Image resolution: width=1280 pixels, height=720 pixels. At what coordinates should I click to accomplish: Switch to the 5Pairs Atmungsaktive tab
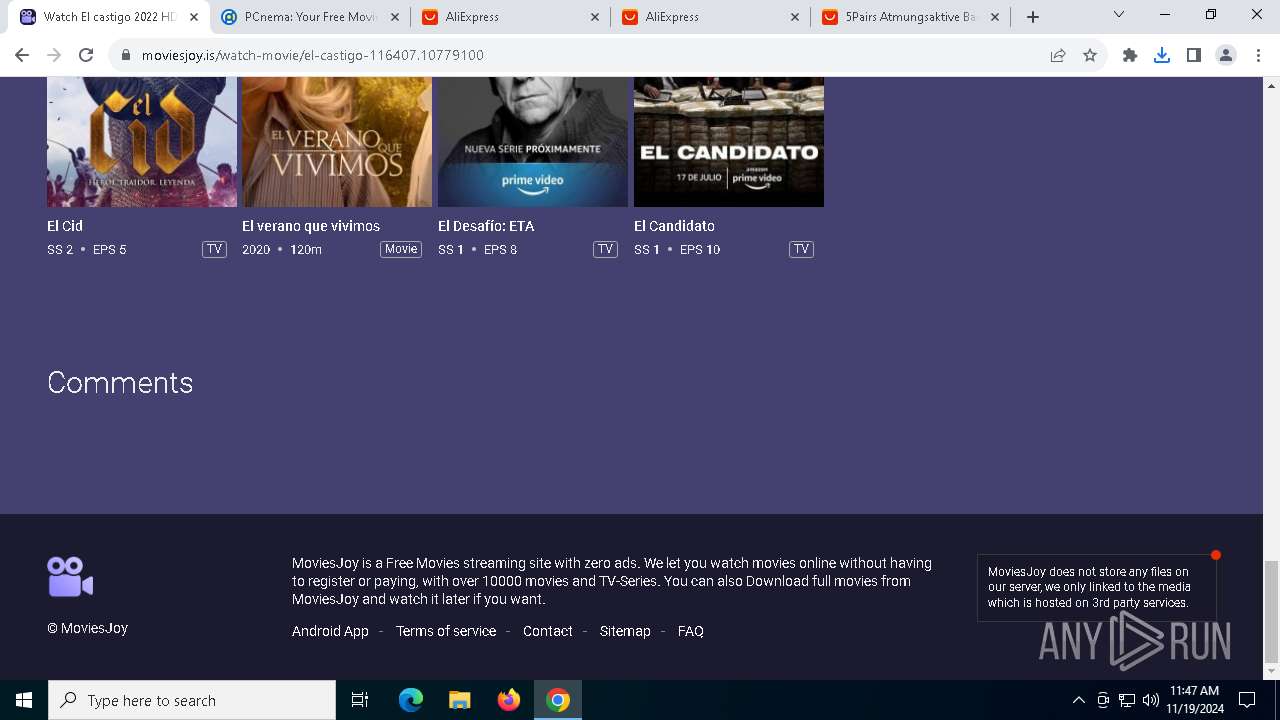910,17
